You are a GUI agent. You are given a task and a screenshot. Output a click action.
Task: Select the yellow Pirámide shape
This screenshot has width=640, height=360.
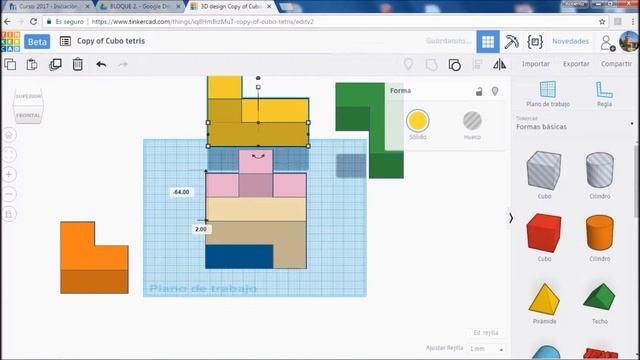coord(544,299)
